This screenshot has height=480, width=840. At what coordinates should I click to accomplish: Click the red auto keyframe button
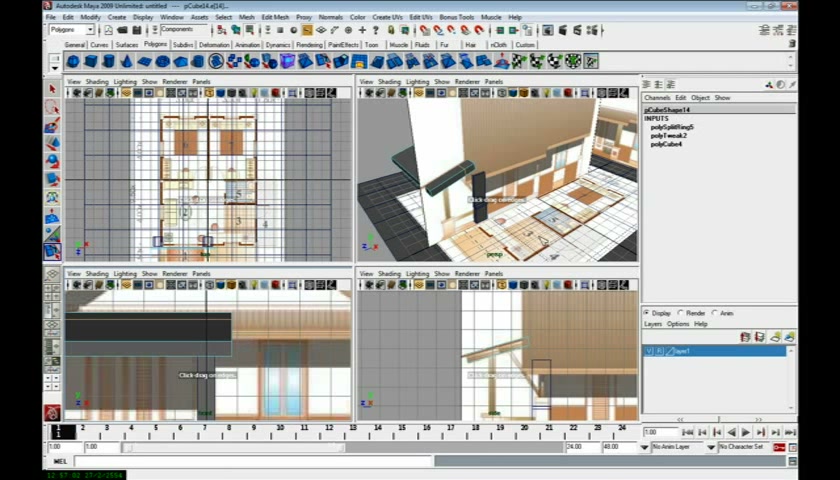(x=779, y=447)
